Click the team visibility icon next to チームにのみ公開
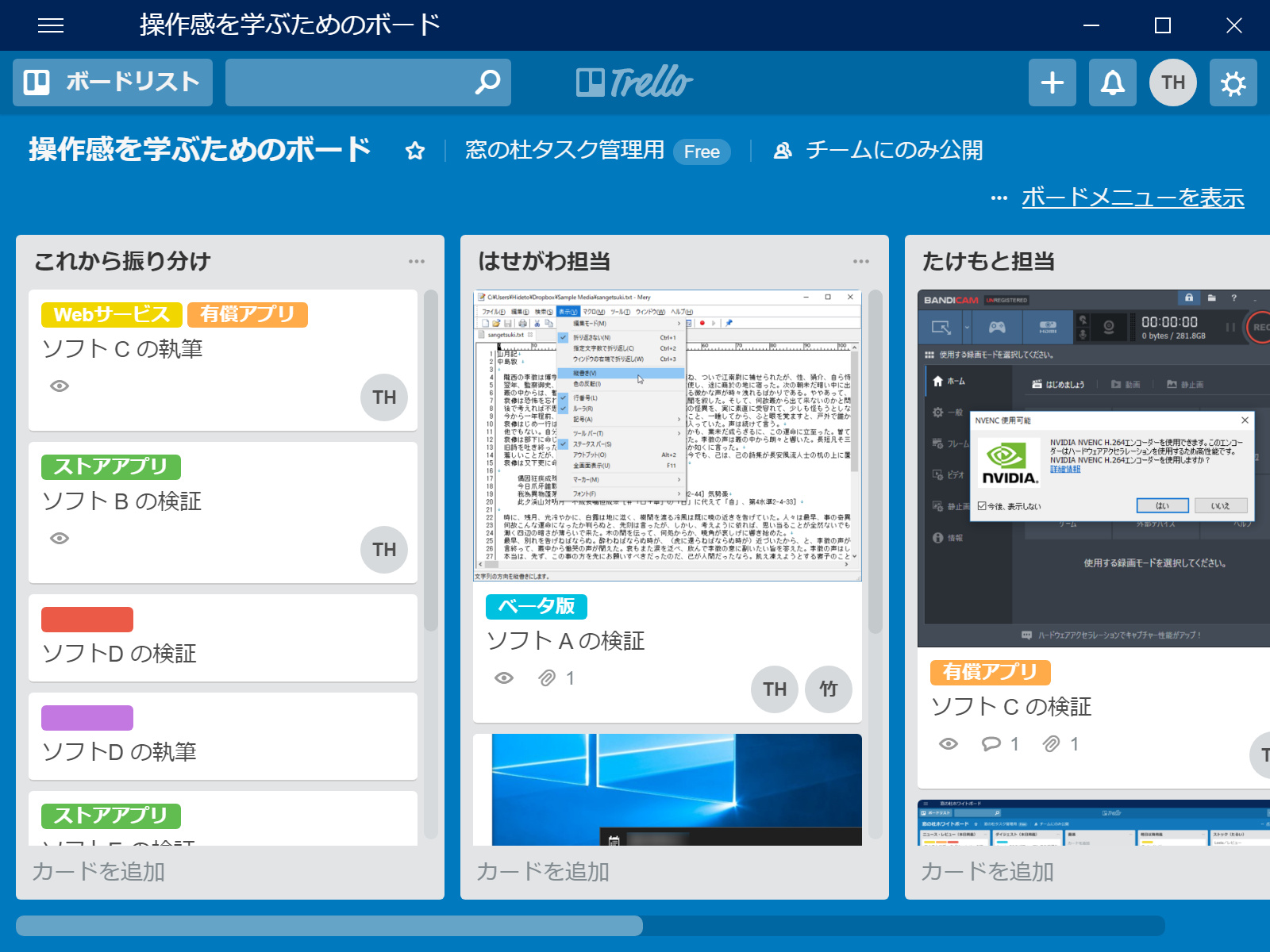 click(784, 148)
